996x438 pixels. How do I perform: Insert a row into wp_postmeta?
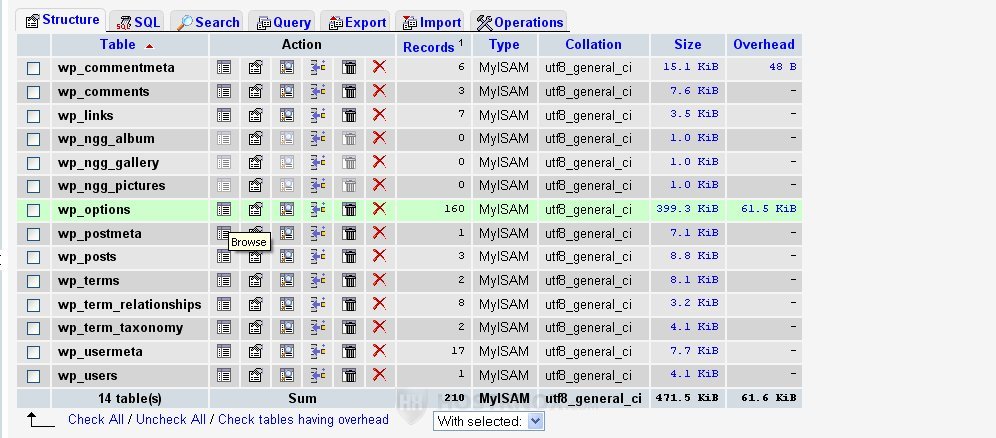click(318, 234)
